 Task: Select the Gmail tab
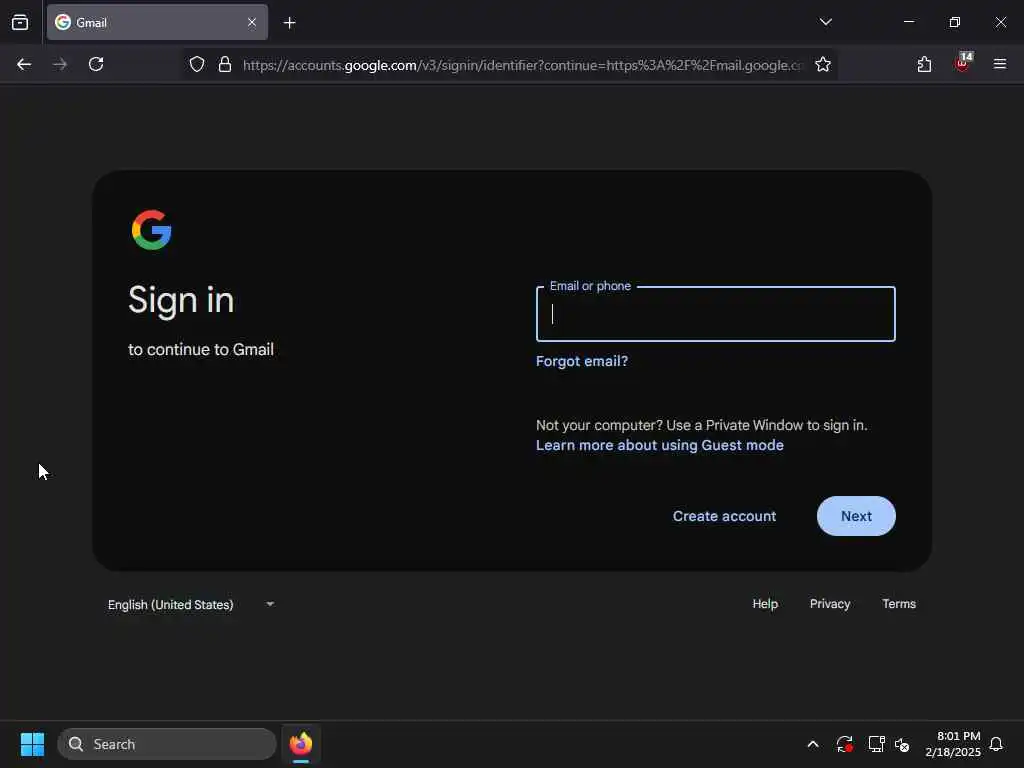point(157,22)
